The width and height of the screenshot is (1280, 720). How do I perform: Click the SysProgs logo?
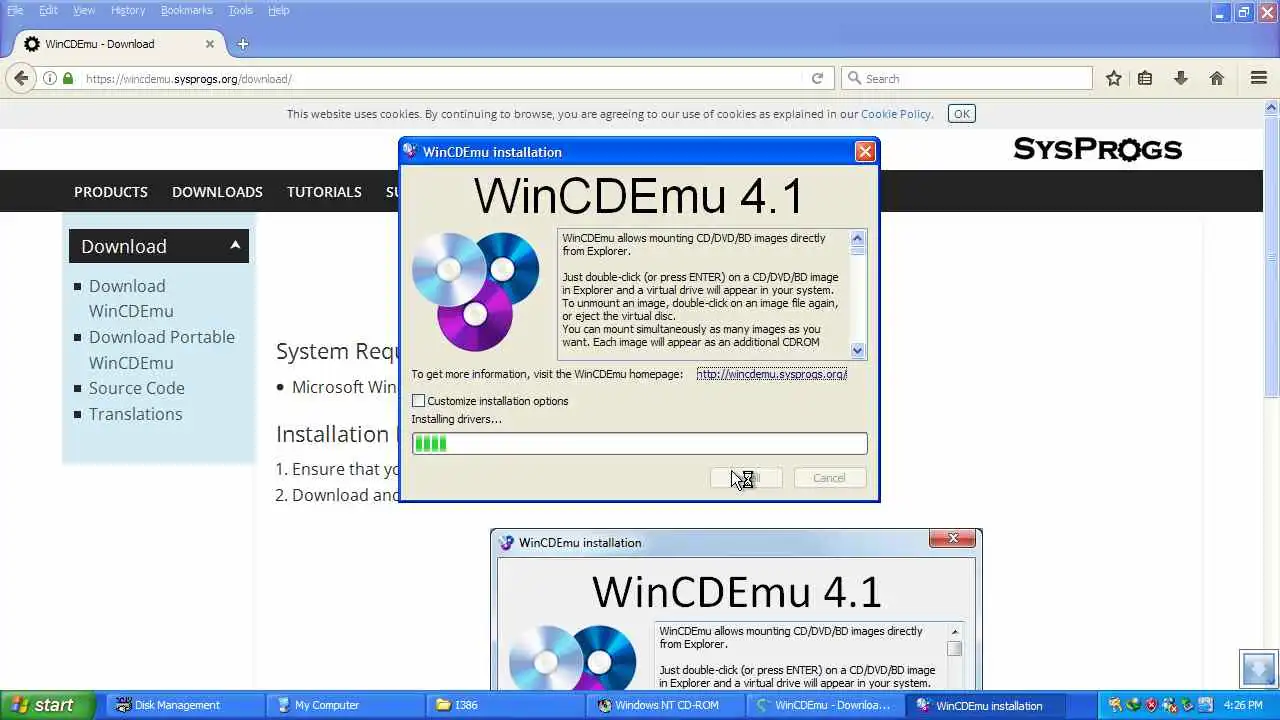tap(1098, 149)
